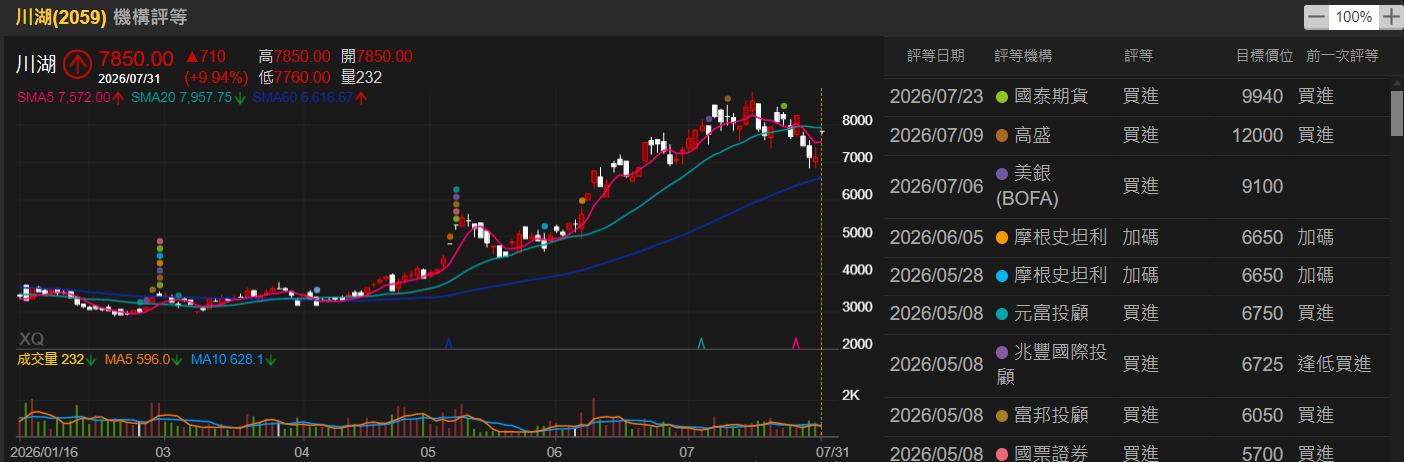Image resolution: width=1404 pixels, height=462 pixels.
Task: Click the zoom in plus button
Action: 1390,17
